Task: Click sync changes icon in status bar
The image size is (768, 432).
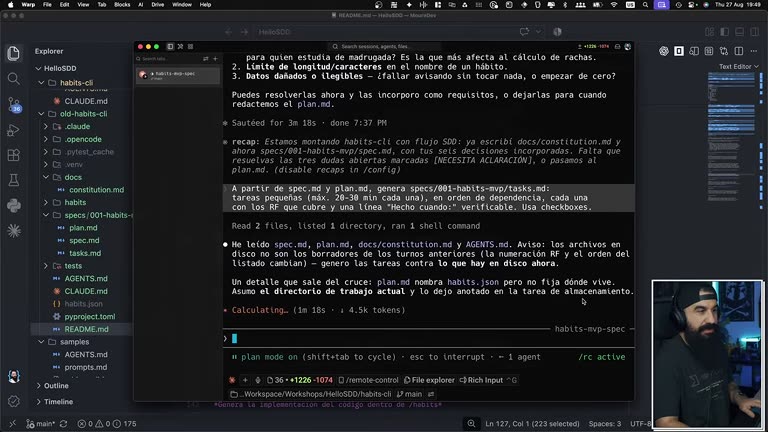Action: click(x=64, y=424)
